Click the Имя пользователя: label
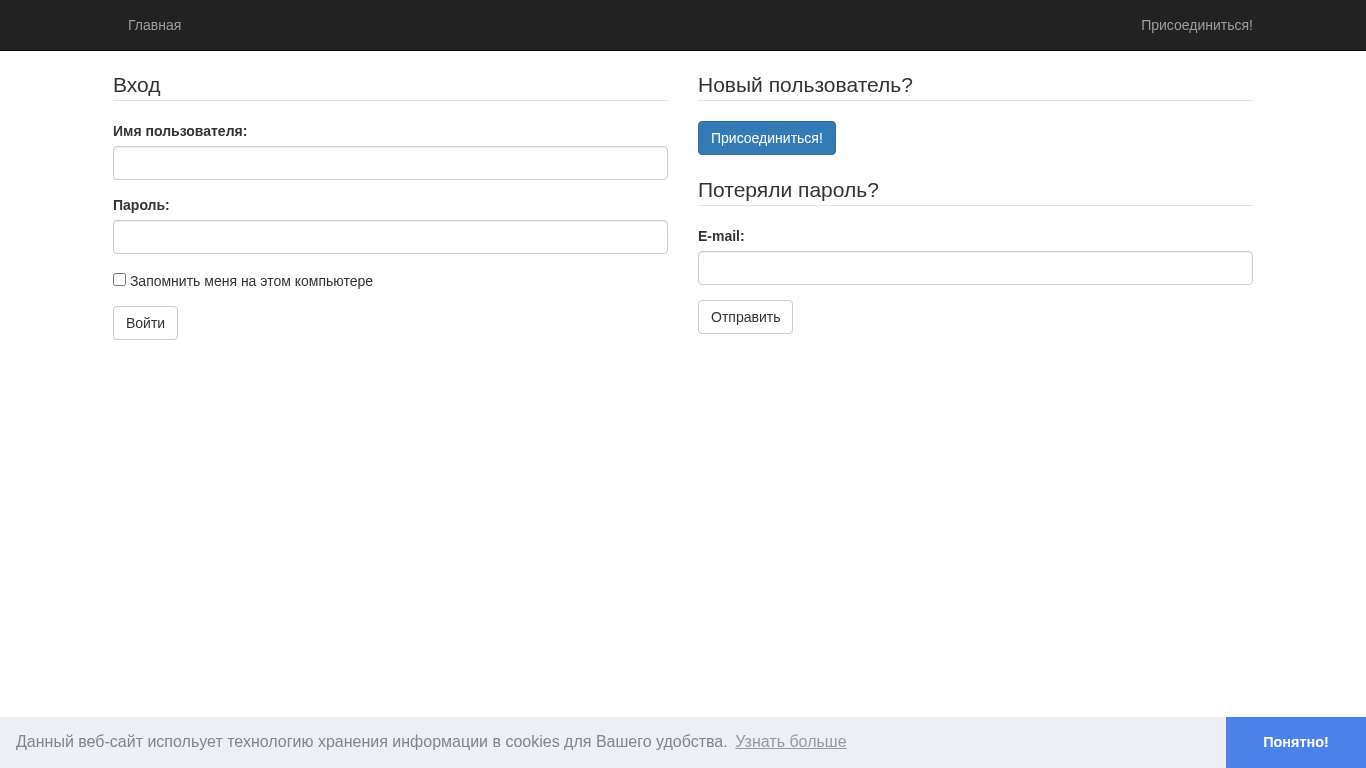 [x=180, y=131]
